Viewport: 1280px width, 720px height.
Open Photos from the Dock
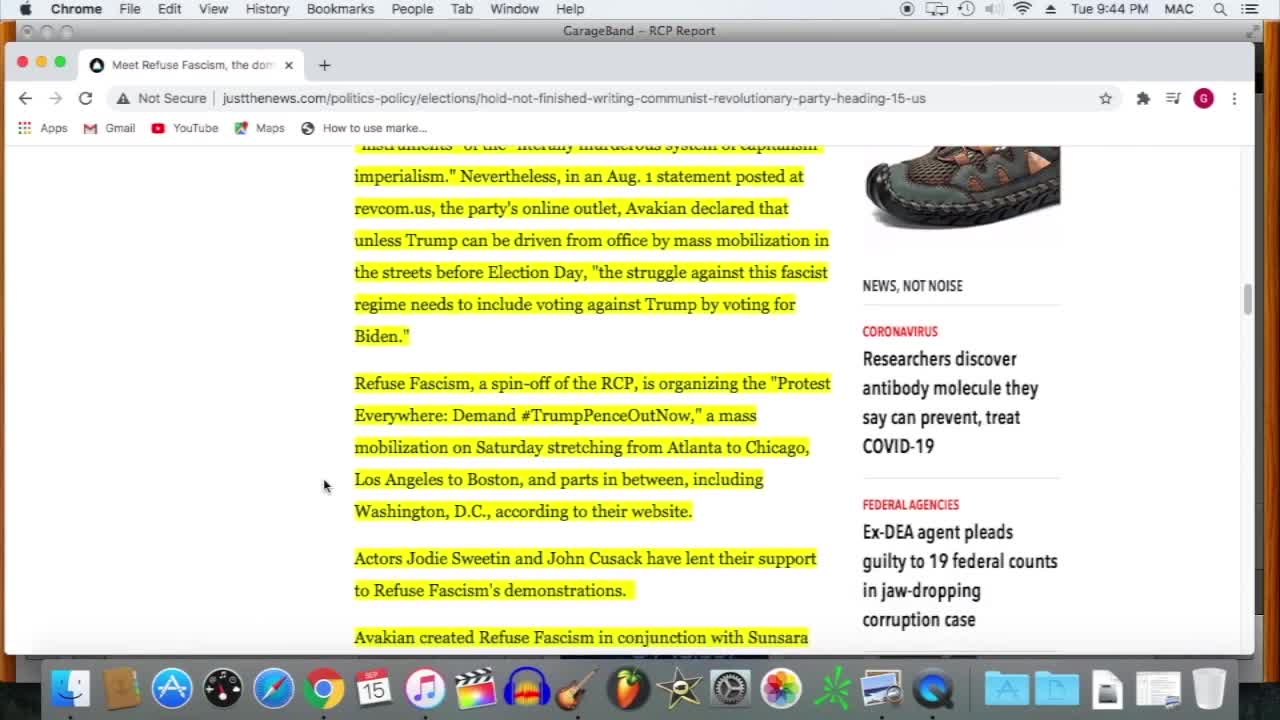780,688
